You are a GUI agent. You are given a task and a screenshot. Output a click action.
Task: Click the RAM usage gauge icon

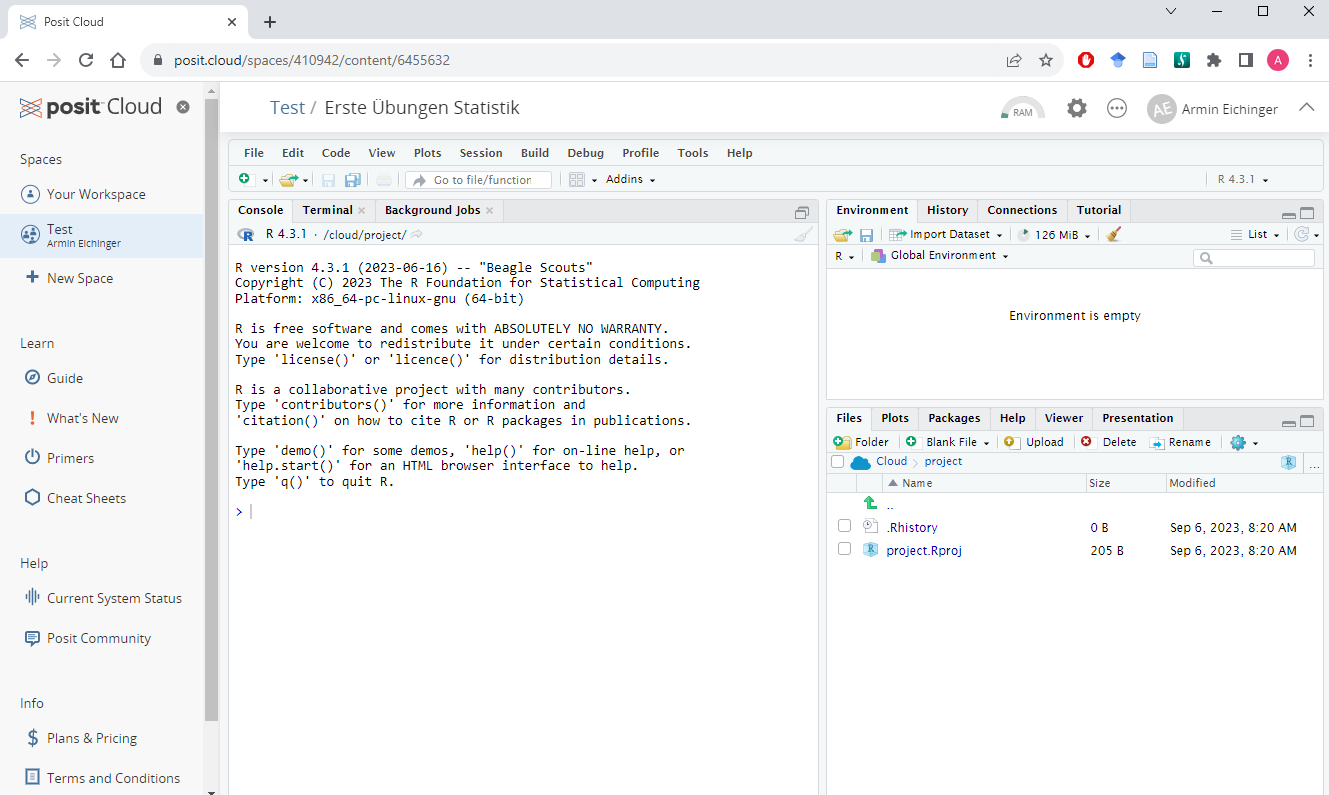1022,109
